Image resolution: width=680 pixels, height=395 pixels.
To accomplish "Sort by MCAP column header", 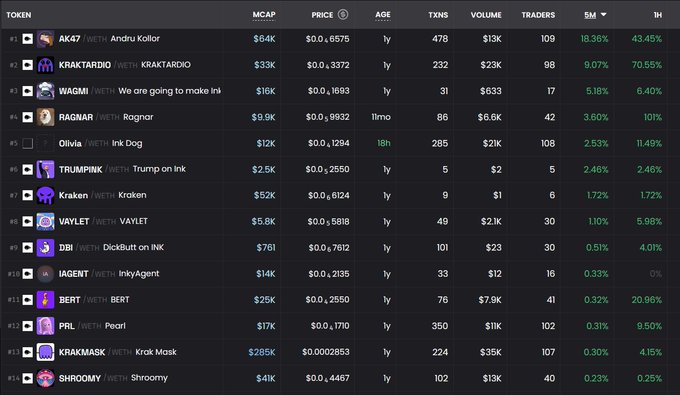I will pos(264,15).
